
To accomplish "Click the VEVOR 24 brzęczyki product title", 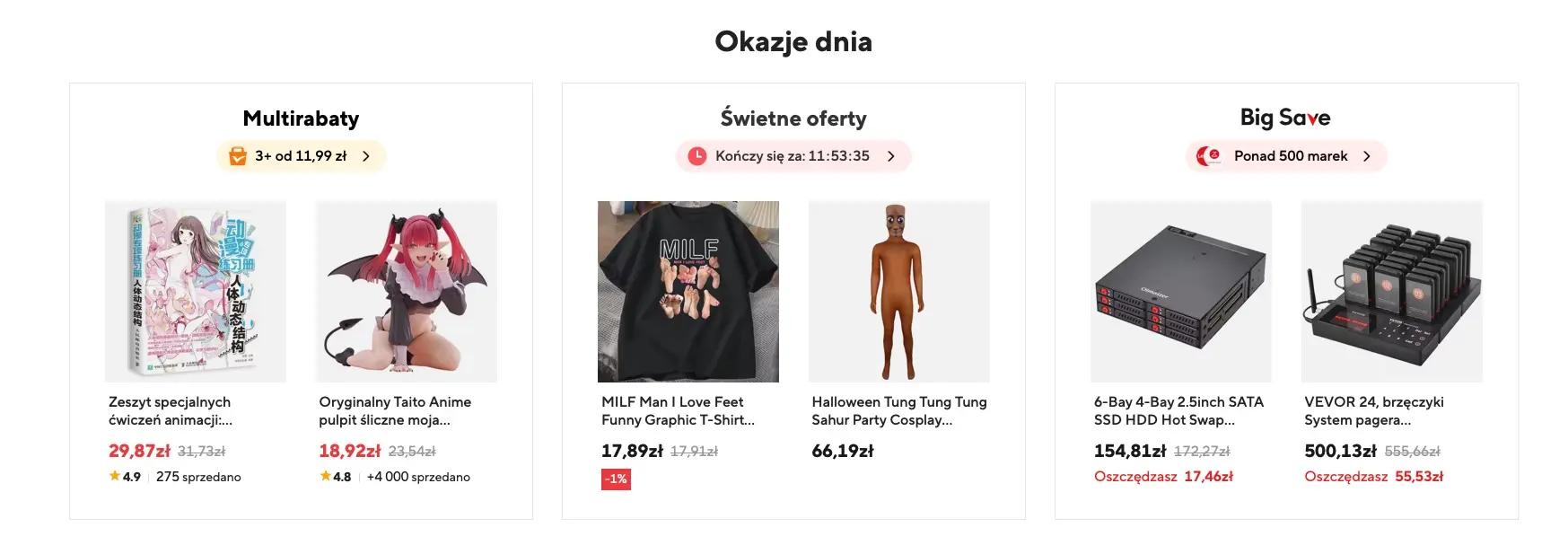I will click(1373, 410).
